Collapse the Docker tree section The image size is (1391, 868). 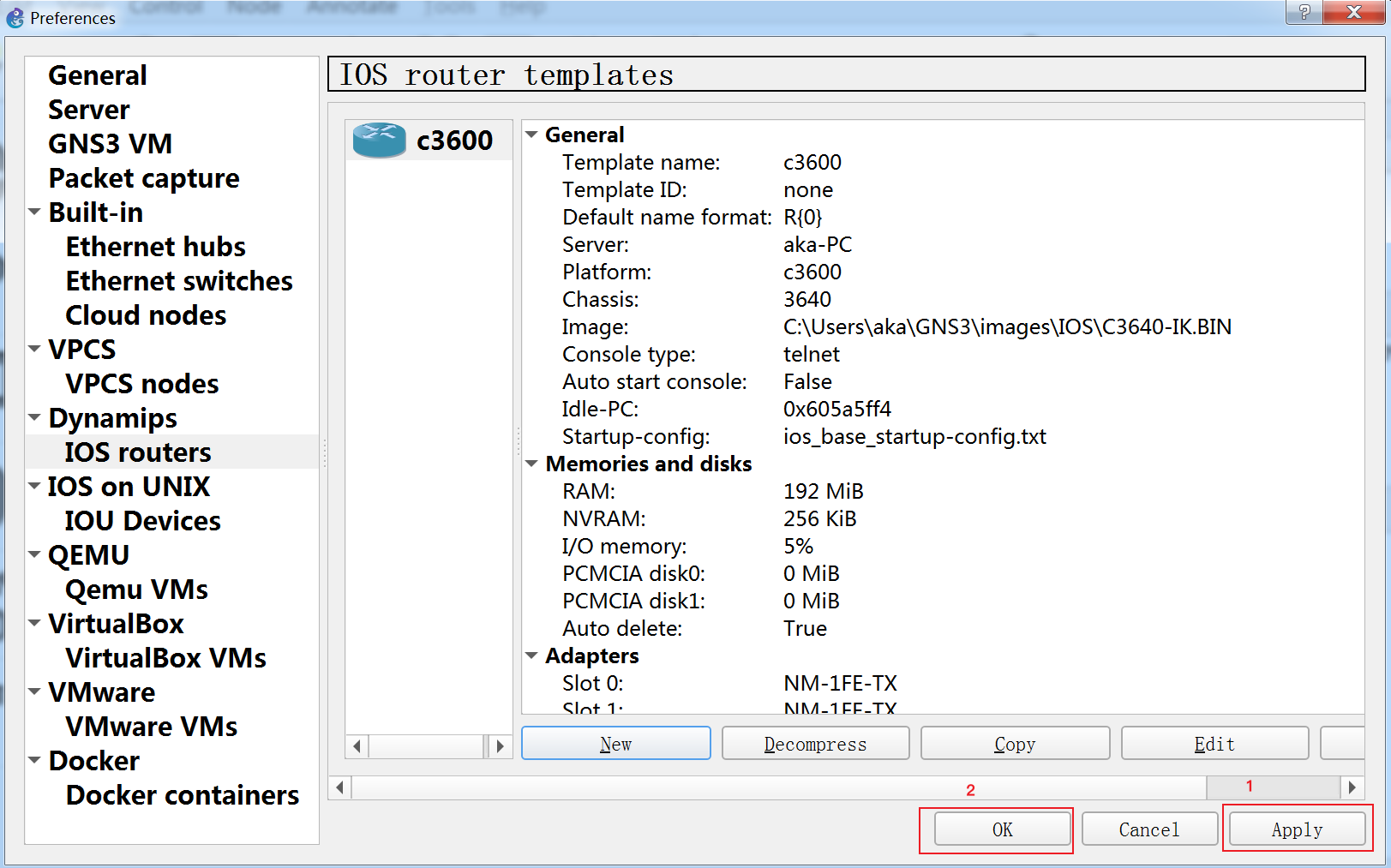pos(35,760)
